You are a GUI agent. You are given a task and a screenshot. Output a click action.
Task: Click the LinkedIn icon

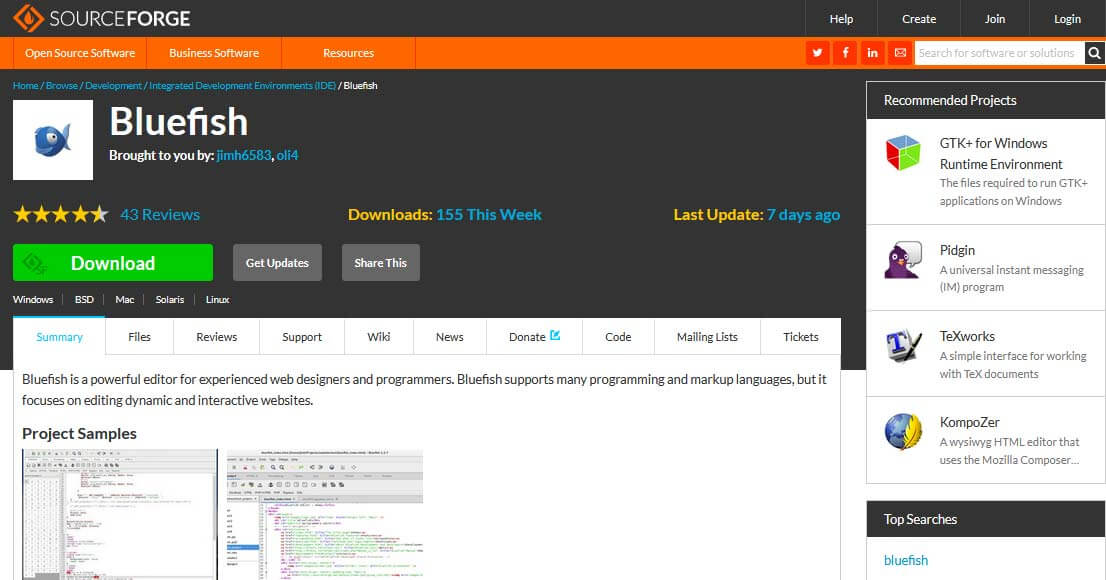872,52
